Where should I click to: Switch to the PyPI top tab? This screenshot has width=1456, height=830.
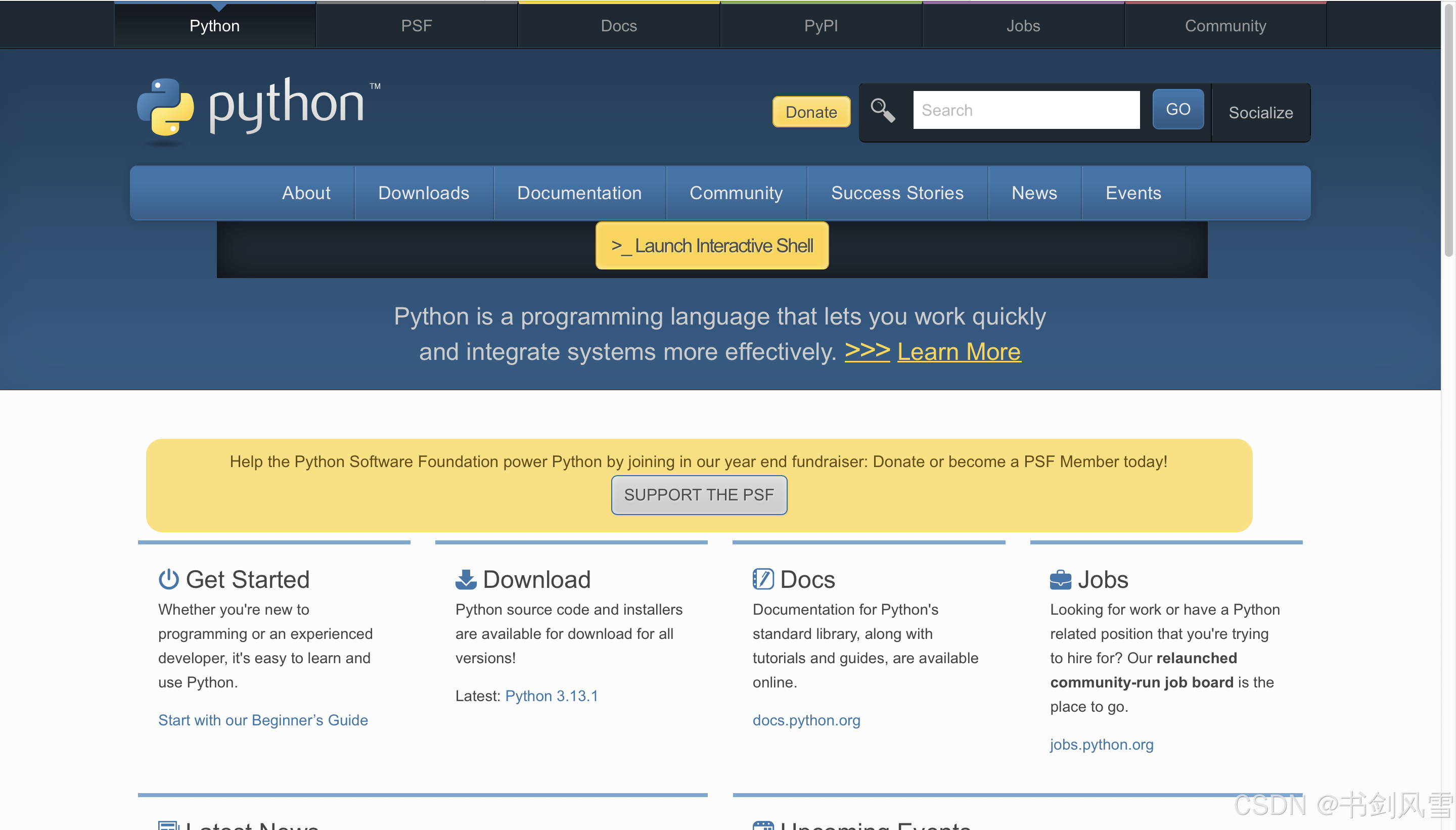pos(821,26)
